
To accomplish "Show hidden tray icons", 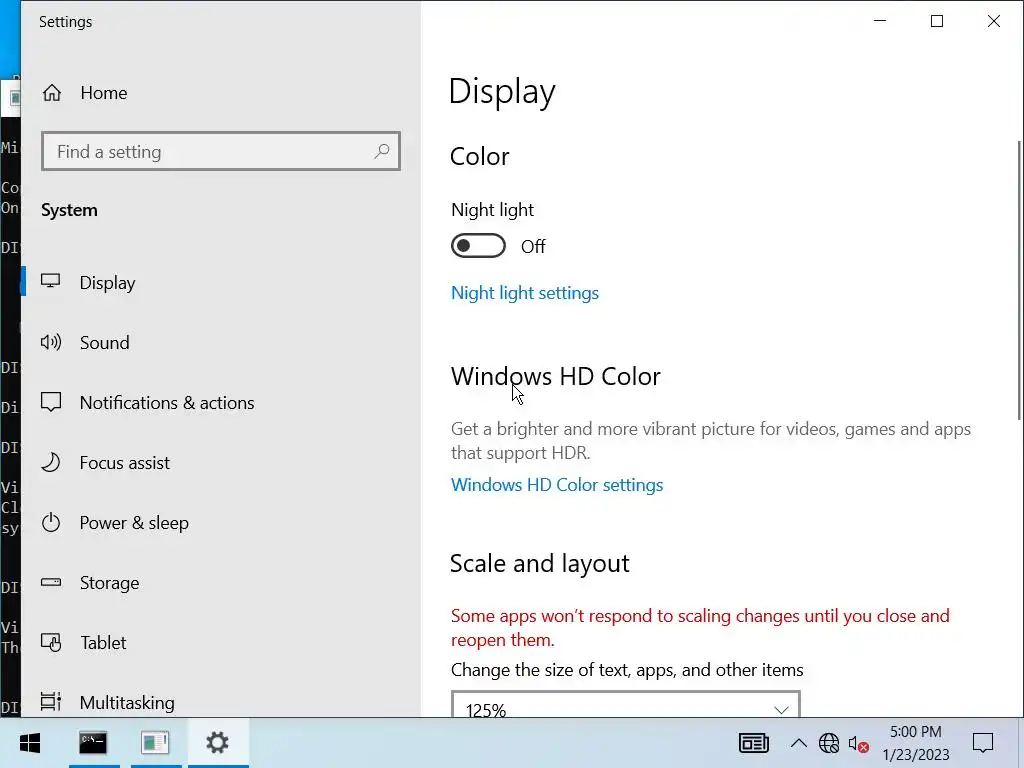I will 798,743.
